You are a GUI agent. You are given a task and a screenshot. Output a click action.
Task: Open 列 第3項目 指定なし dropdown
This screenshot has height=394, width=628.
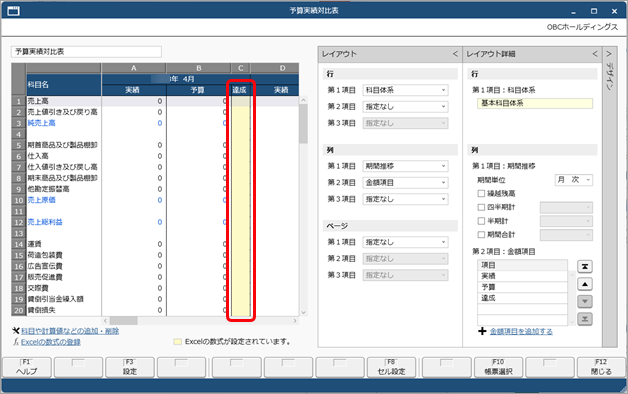405,199
